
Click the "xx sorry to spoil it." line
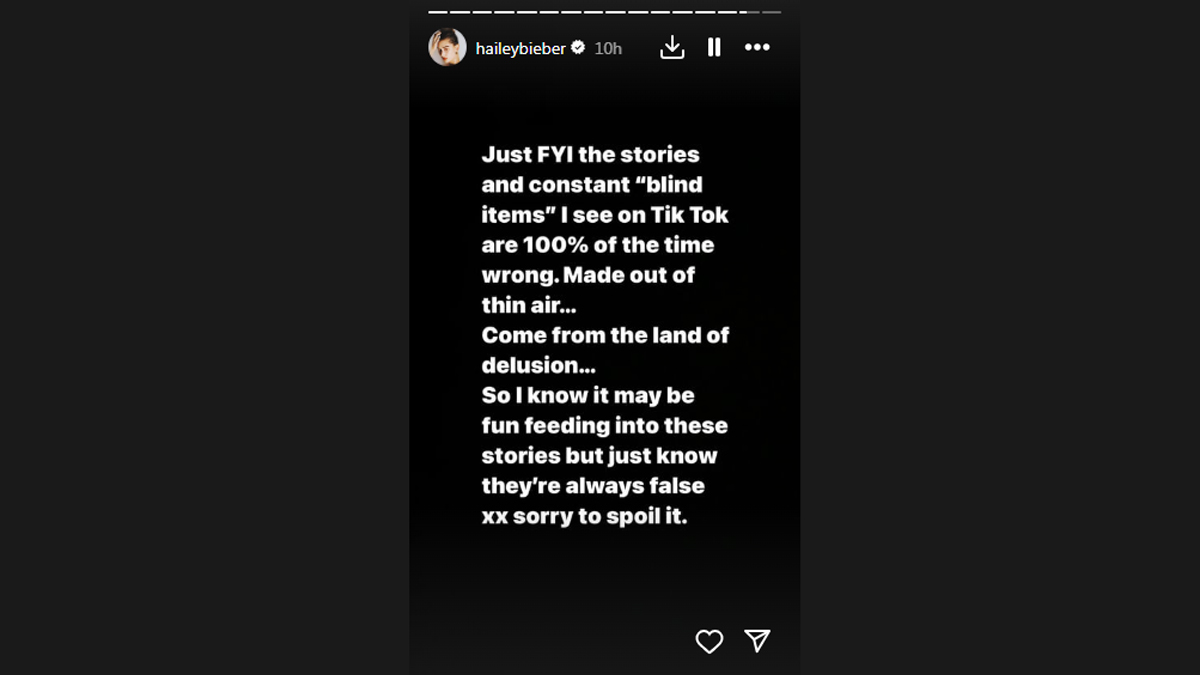point(584,516)
